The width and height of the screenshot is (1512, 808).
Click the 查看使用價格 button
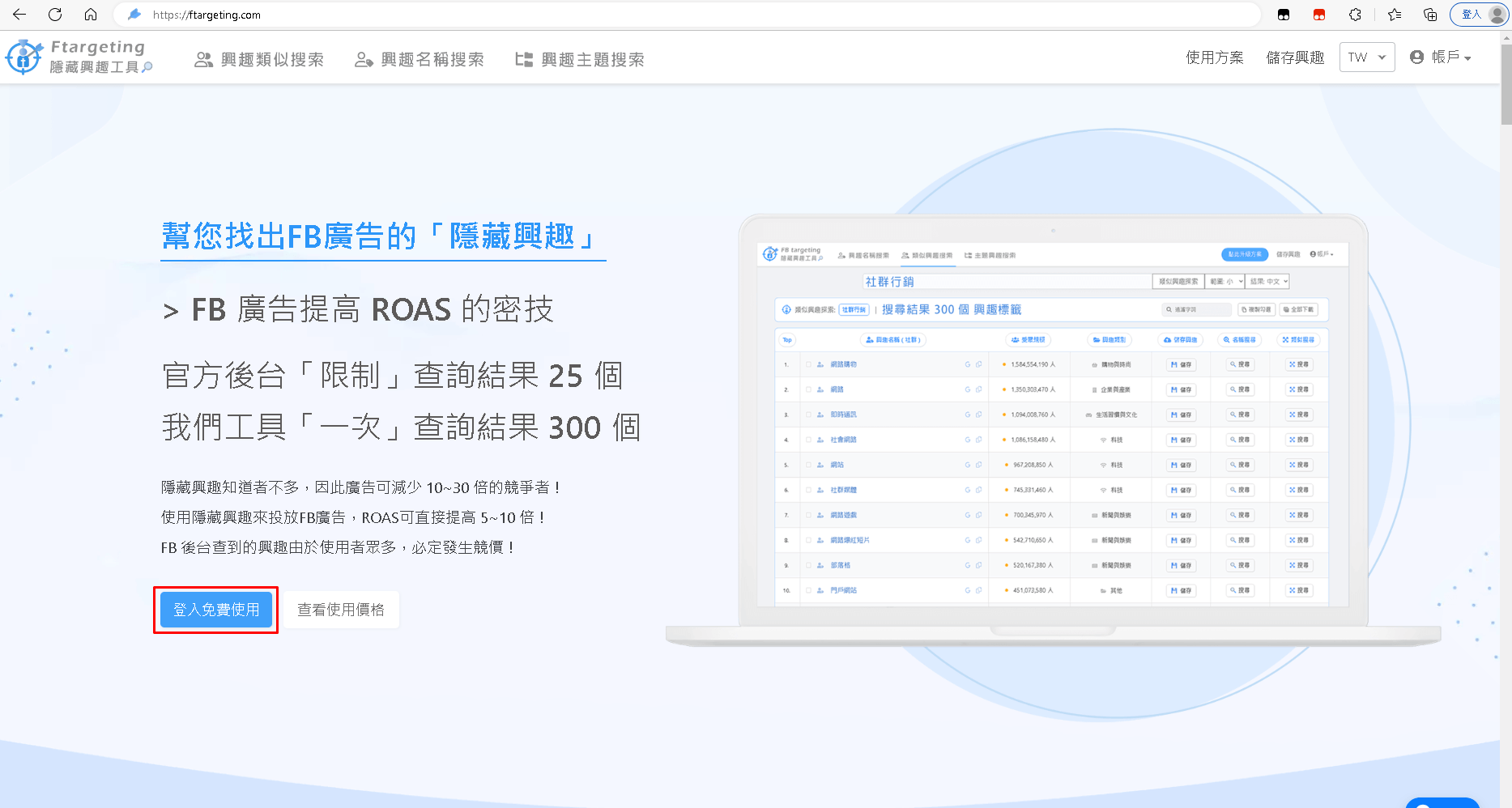341,610
